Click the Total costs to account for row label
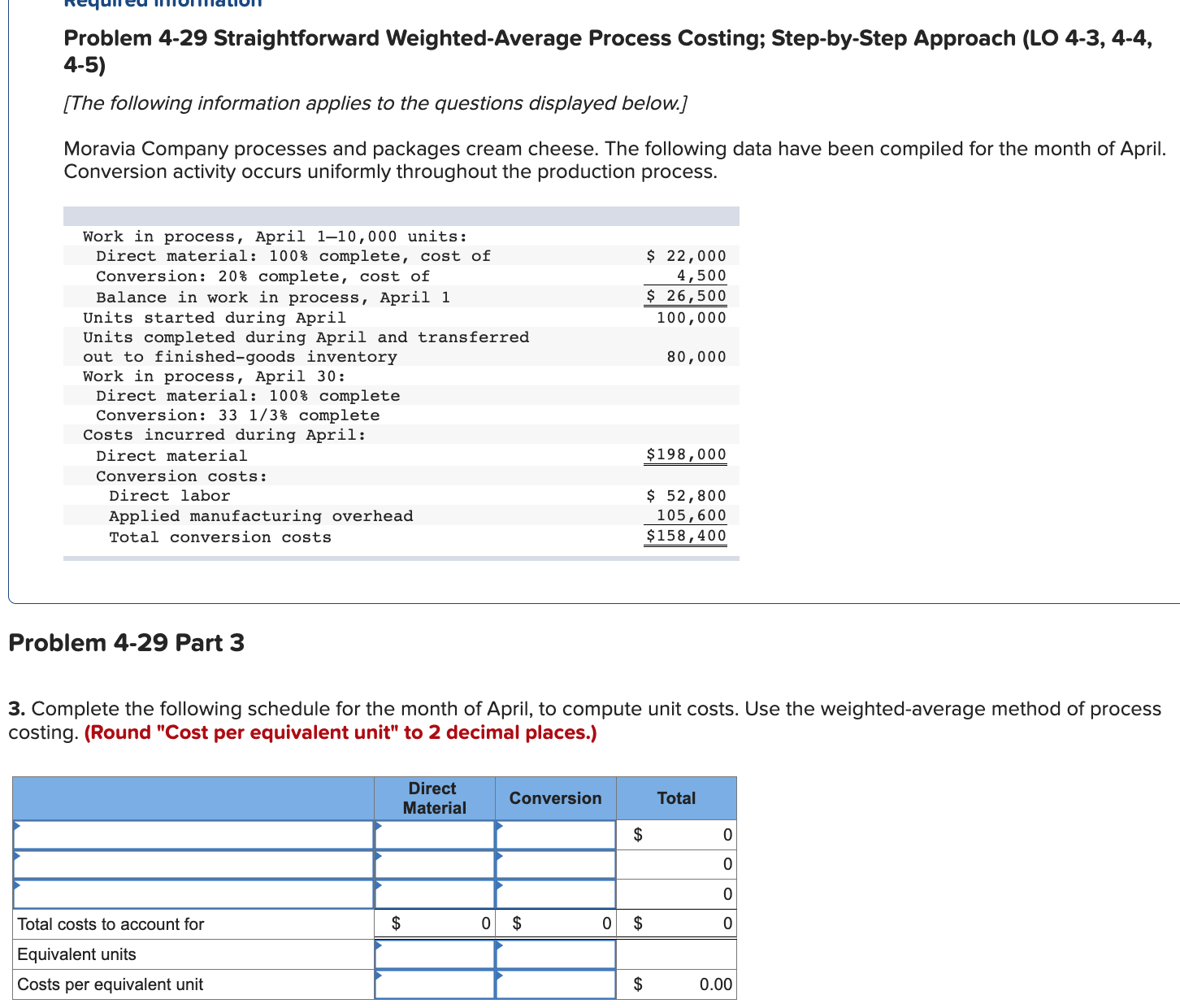Image resolution: width=1180 pixels, height=1008 pixels. tap(111, 923)
